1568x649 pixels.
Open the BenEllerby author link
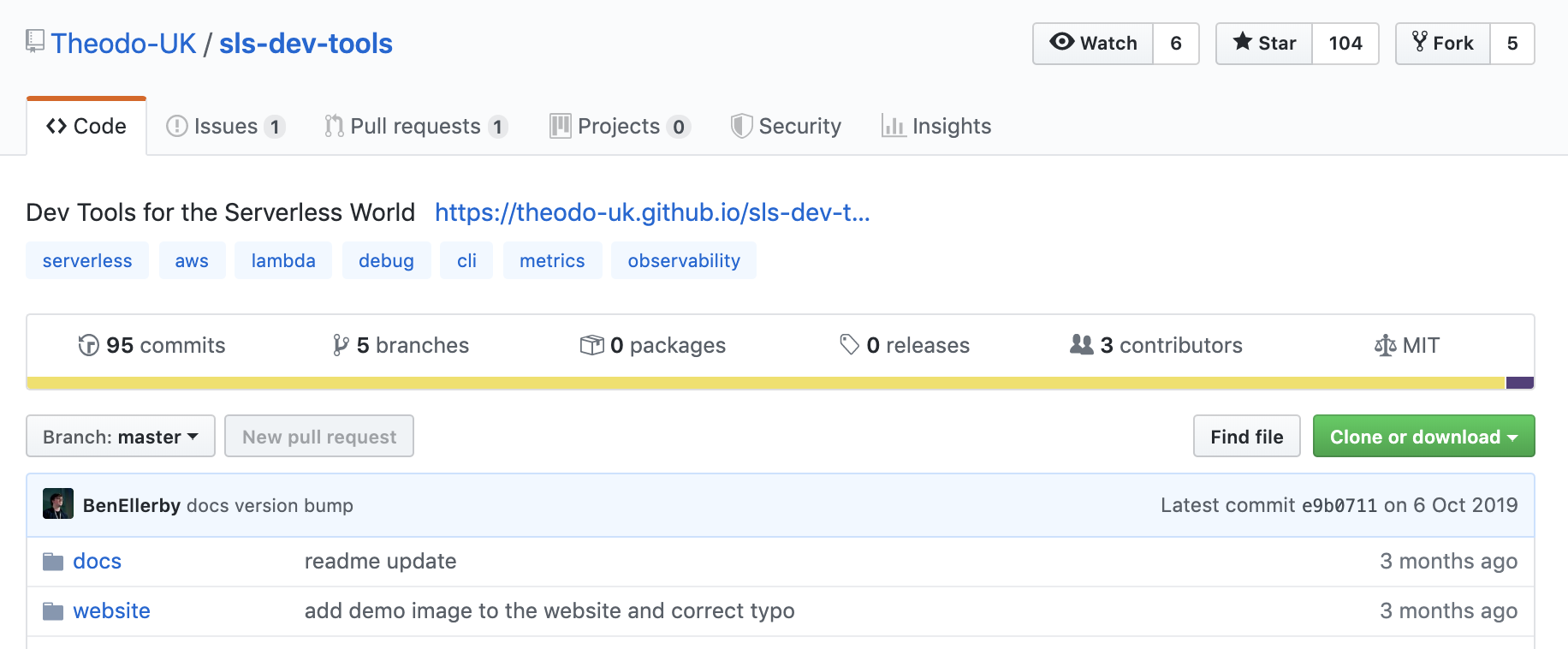point(132,505)
